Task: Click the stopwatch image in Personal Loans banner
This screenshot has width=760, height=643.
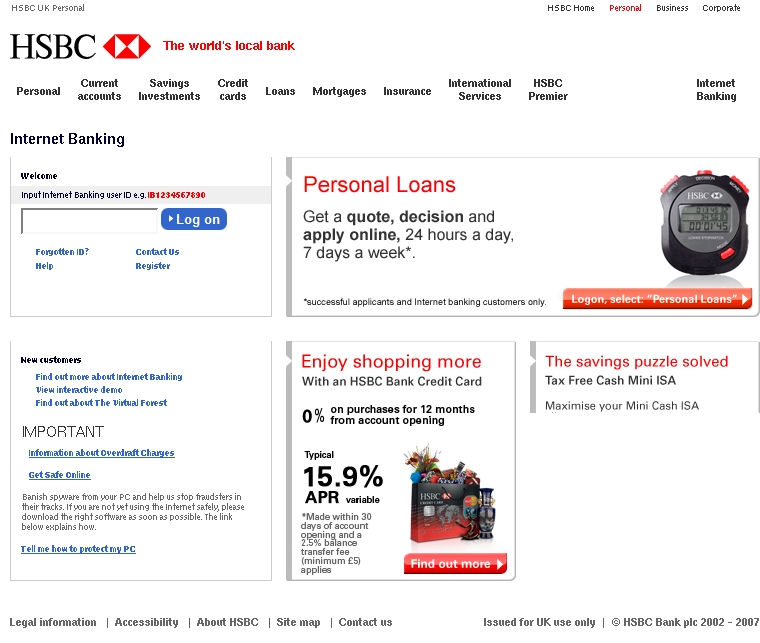Action: [x=705, y=224]
